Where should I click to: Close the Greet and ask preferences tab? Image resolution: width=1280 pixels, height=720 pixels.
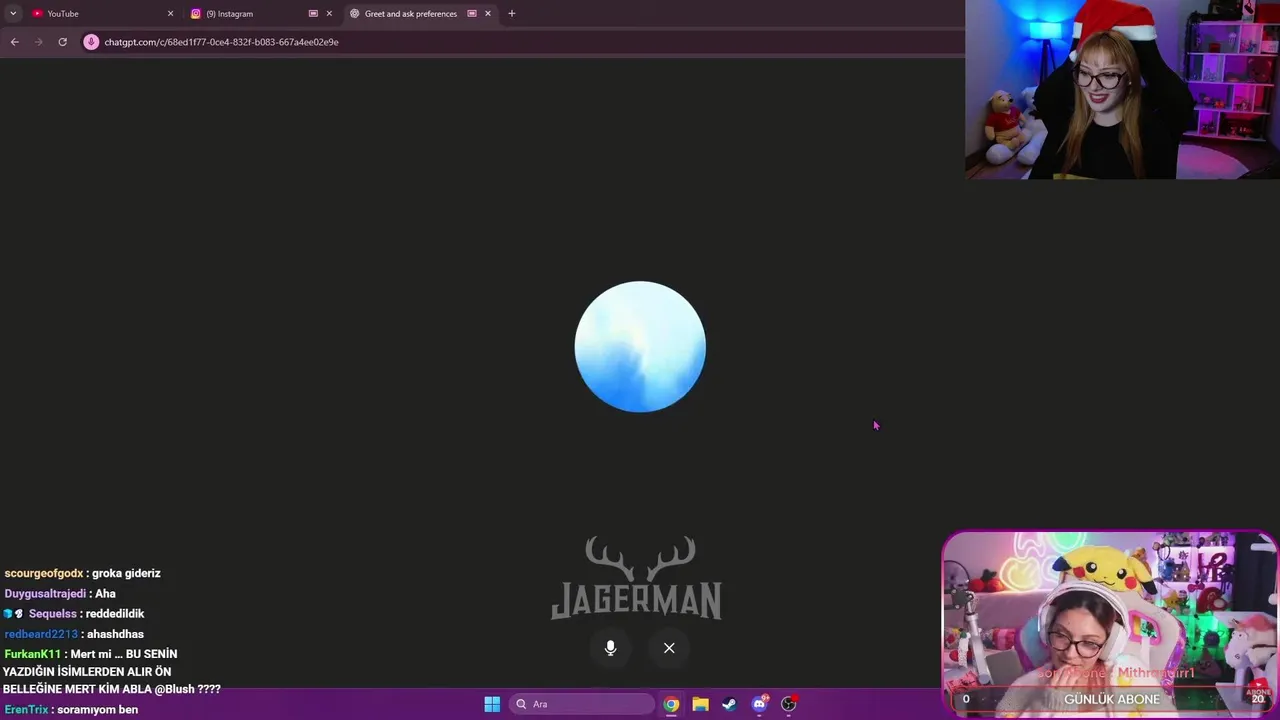(x=488, y=14)
